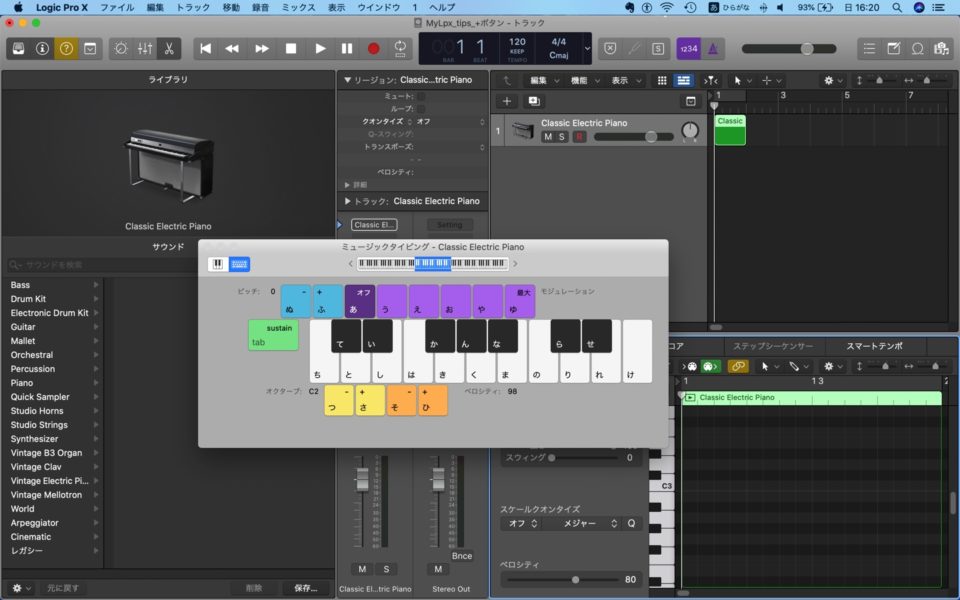Go to beginning of project
This screenshot has width=960, height=600.
(x=206, y=48)
